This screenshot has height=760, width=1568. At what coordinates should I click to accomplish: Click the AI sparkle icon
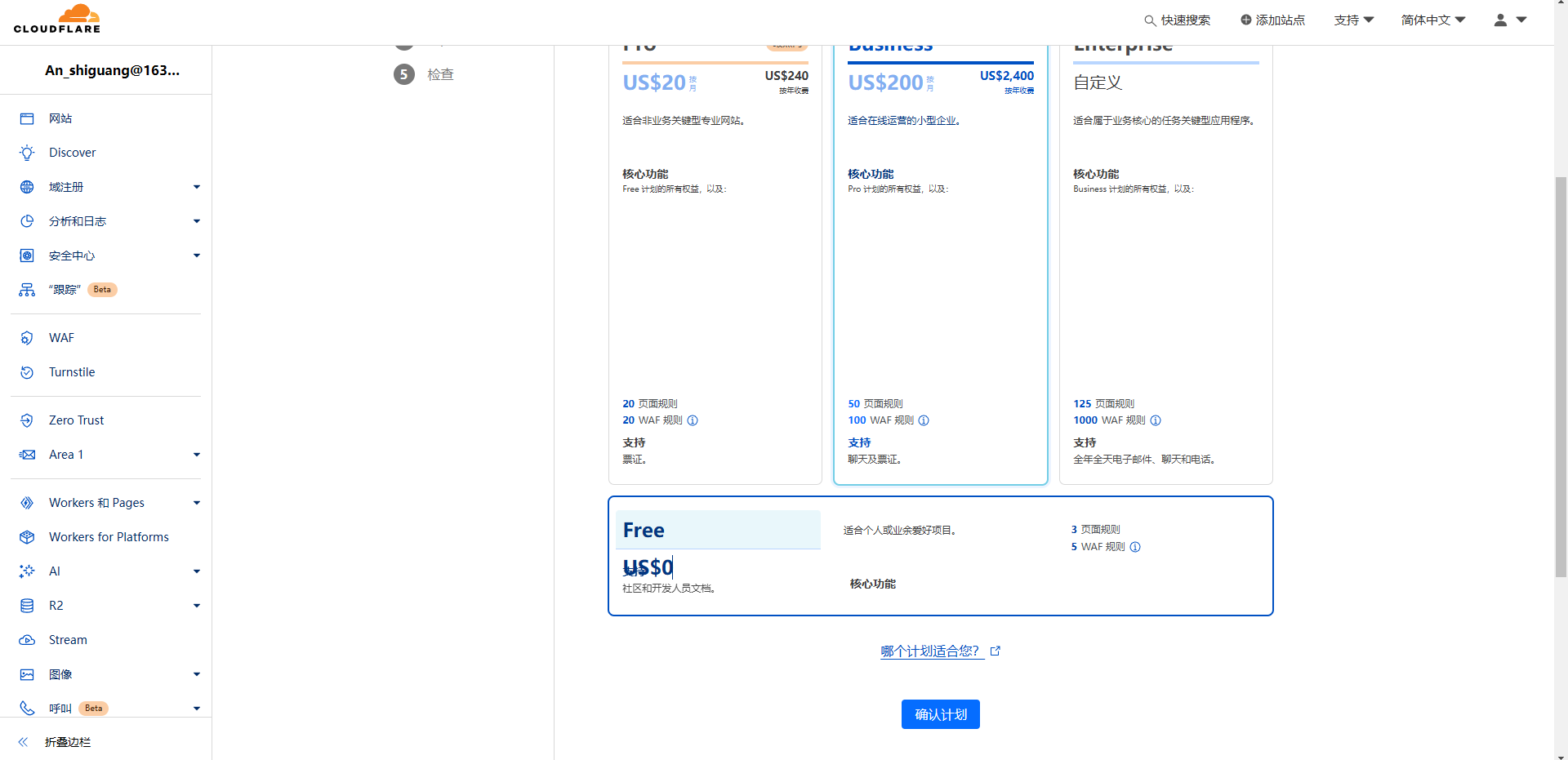click(27, 571)
